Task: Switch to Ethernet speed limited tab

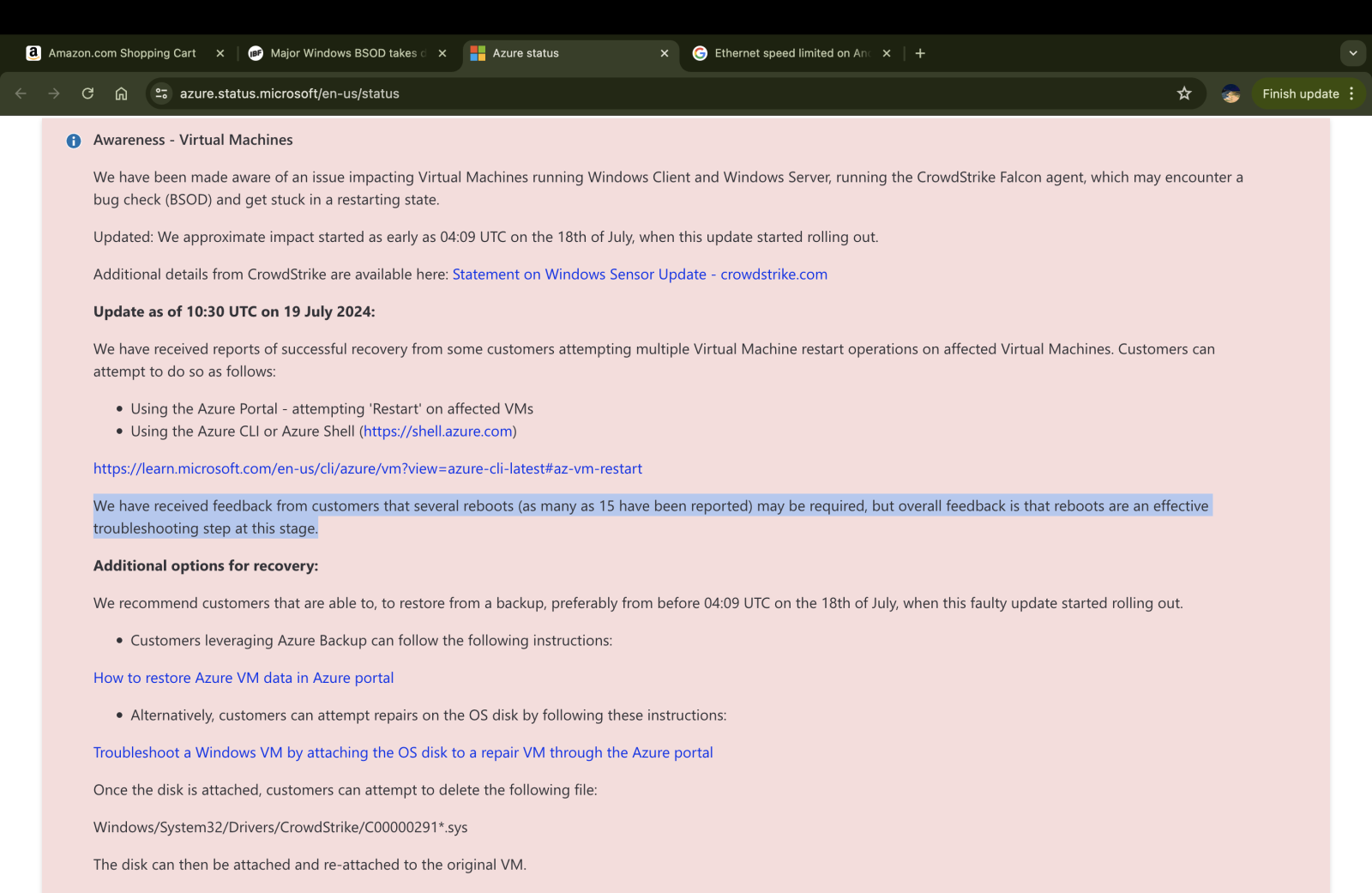Action: coord(791,53)
